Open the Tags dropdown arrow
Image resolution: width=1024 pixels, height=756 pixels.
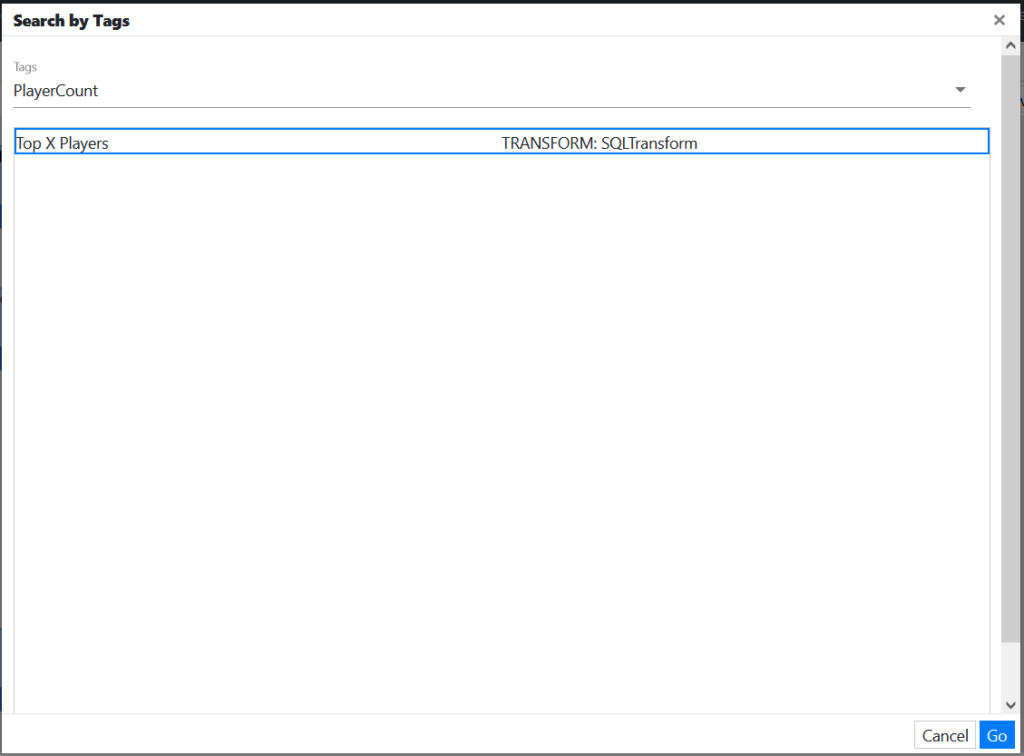960,90
